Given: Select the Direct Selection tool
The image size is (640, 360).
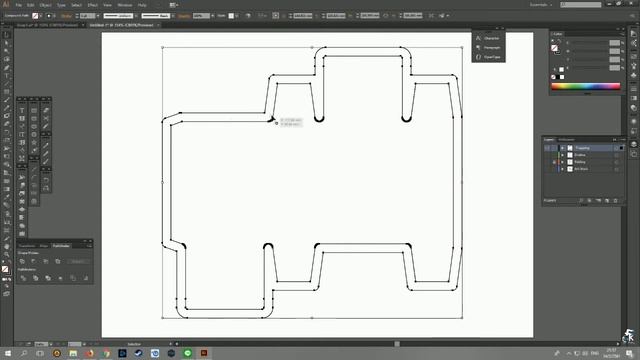Looking at the screenshot, I should click(7, 43).
